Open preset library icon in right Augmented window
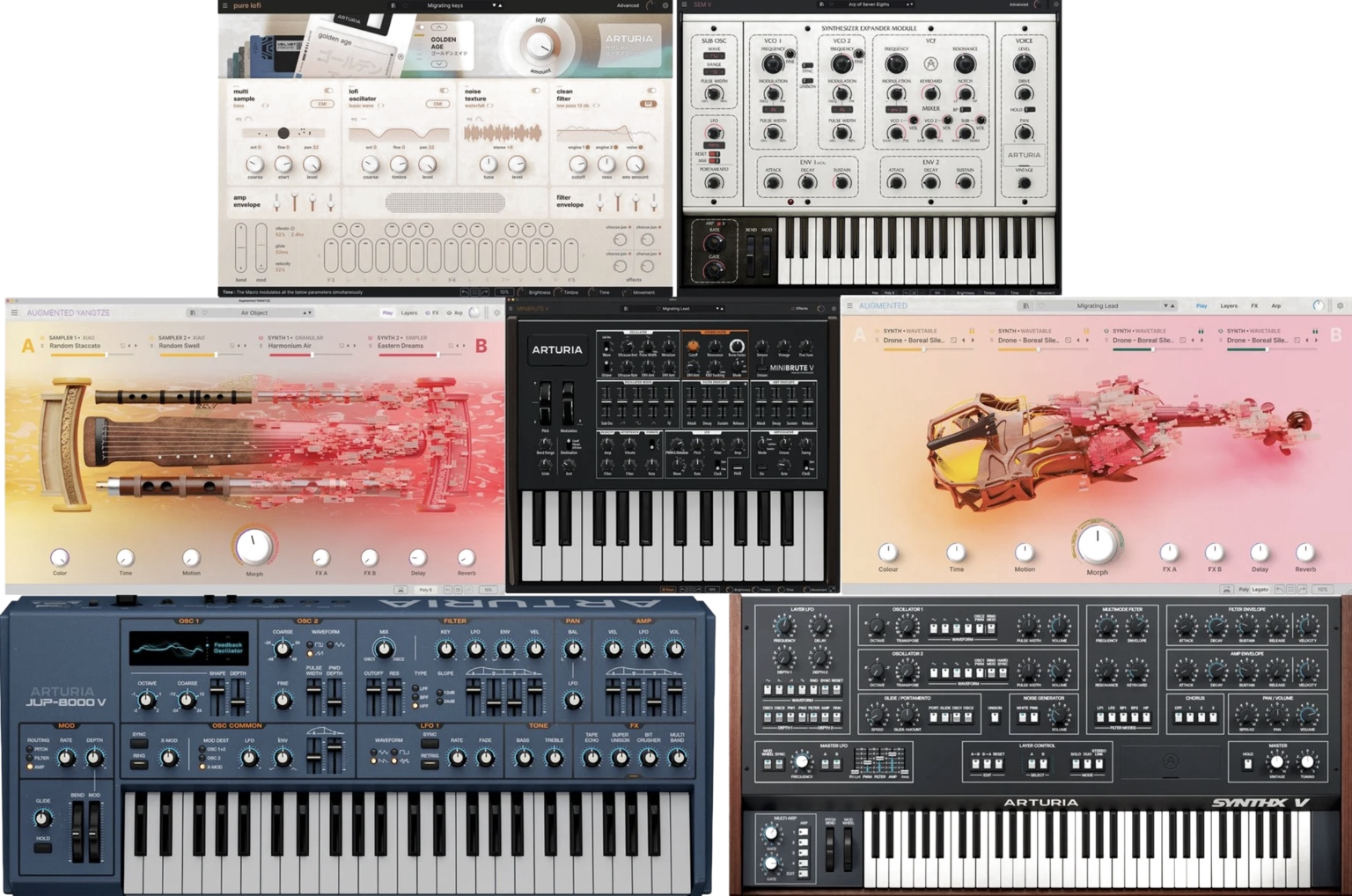Image resolution: width=1352 pixels, height=896 pixels. [1025, 305]
